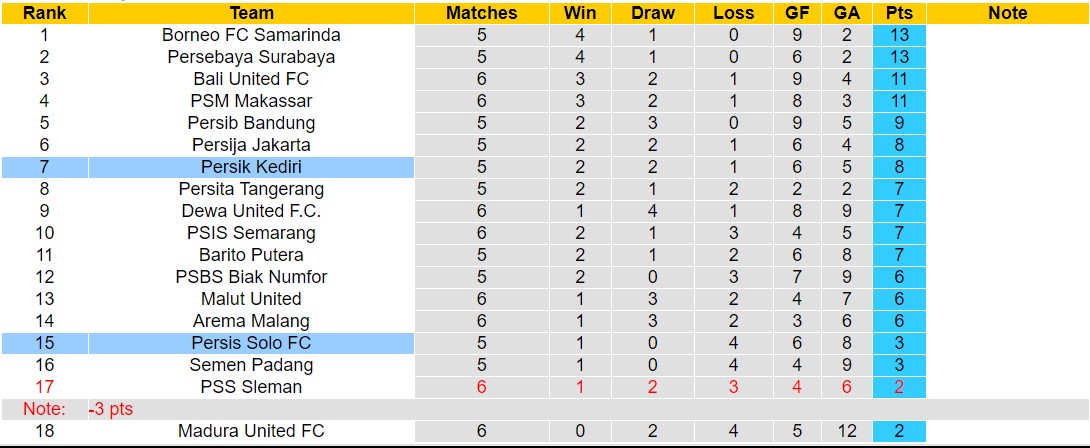1090x448 pixels.
Task: Open the Persebaya Surabaya team link
Action: tap(251, 57)
